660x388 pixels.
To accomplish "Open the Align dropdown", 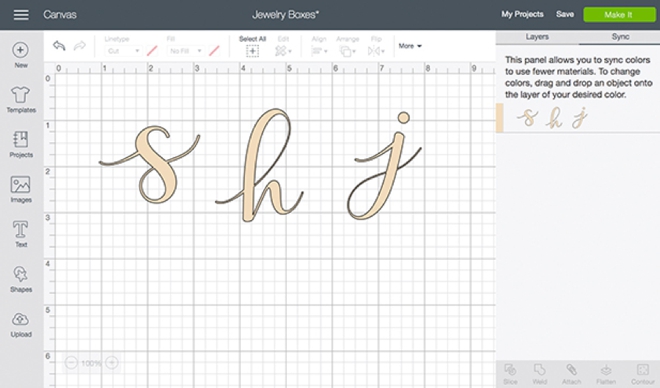I will 319,51.
